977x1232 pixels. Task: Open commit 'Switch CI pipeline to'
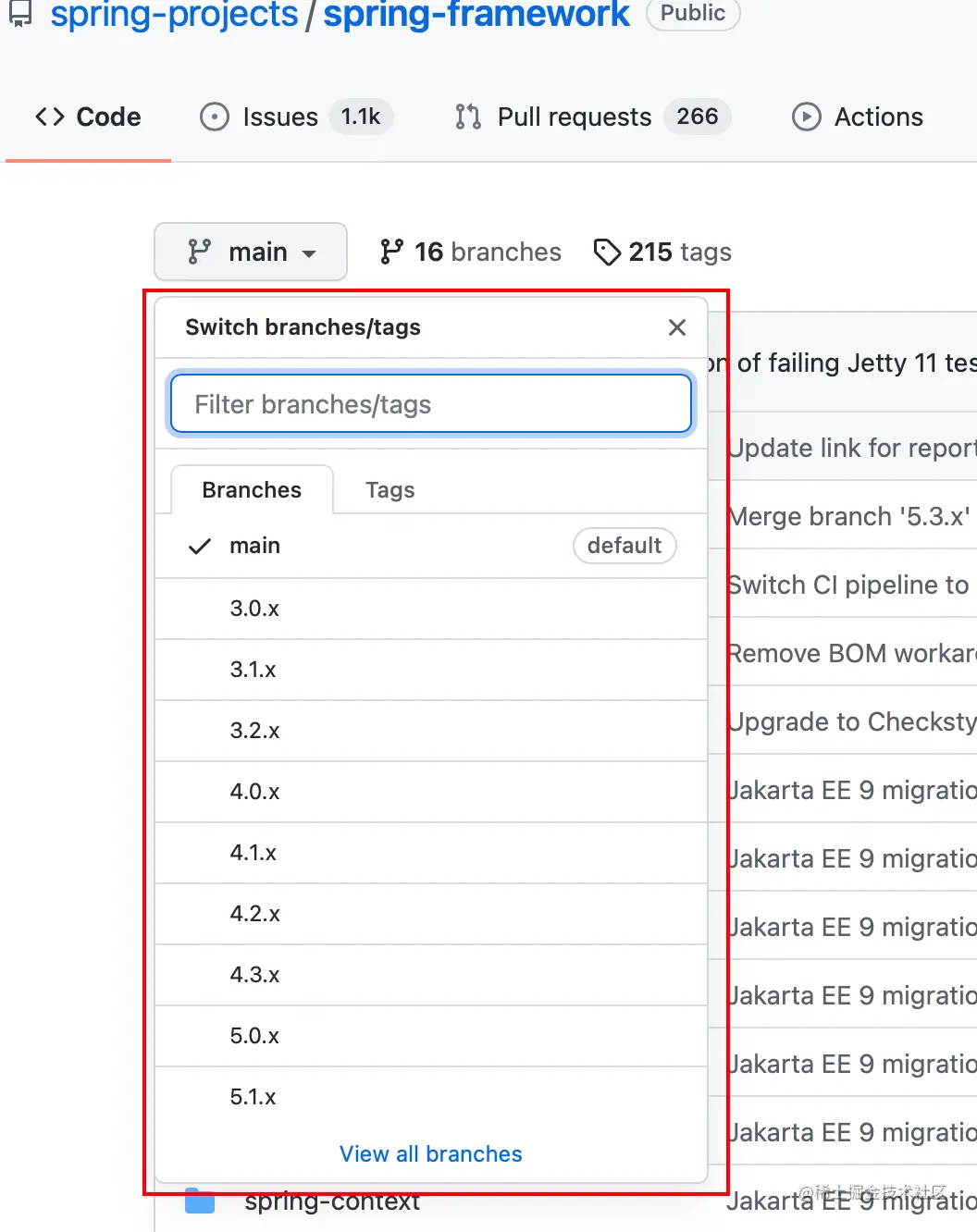pos(848,585)
